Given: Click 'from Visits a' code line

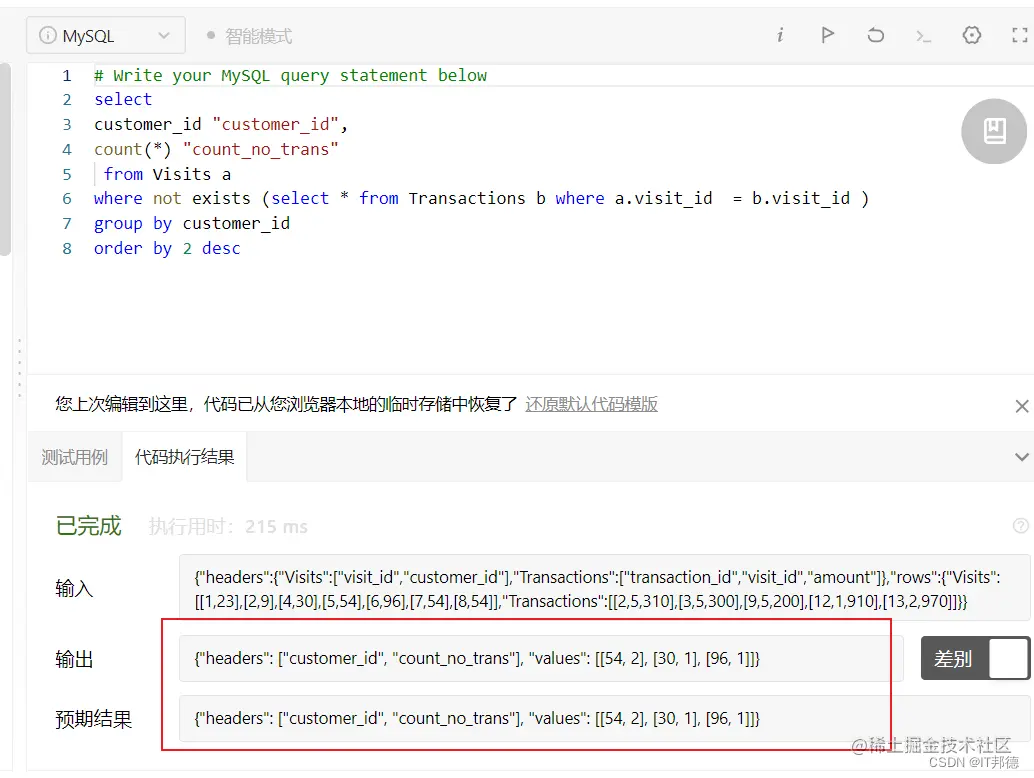Looking at the screenshot, I should coord(167,175).
